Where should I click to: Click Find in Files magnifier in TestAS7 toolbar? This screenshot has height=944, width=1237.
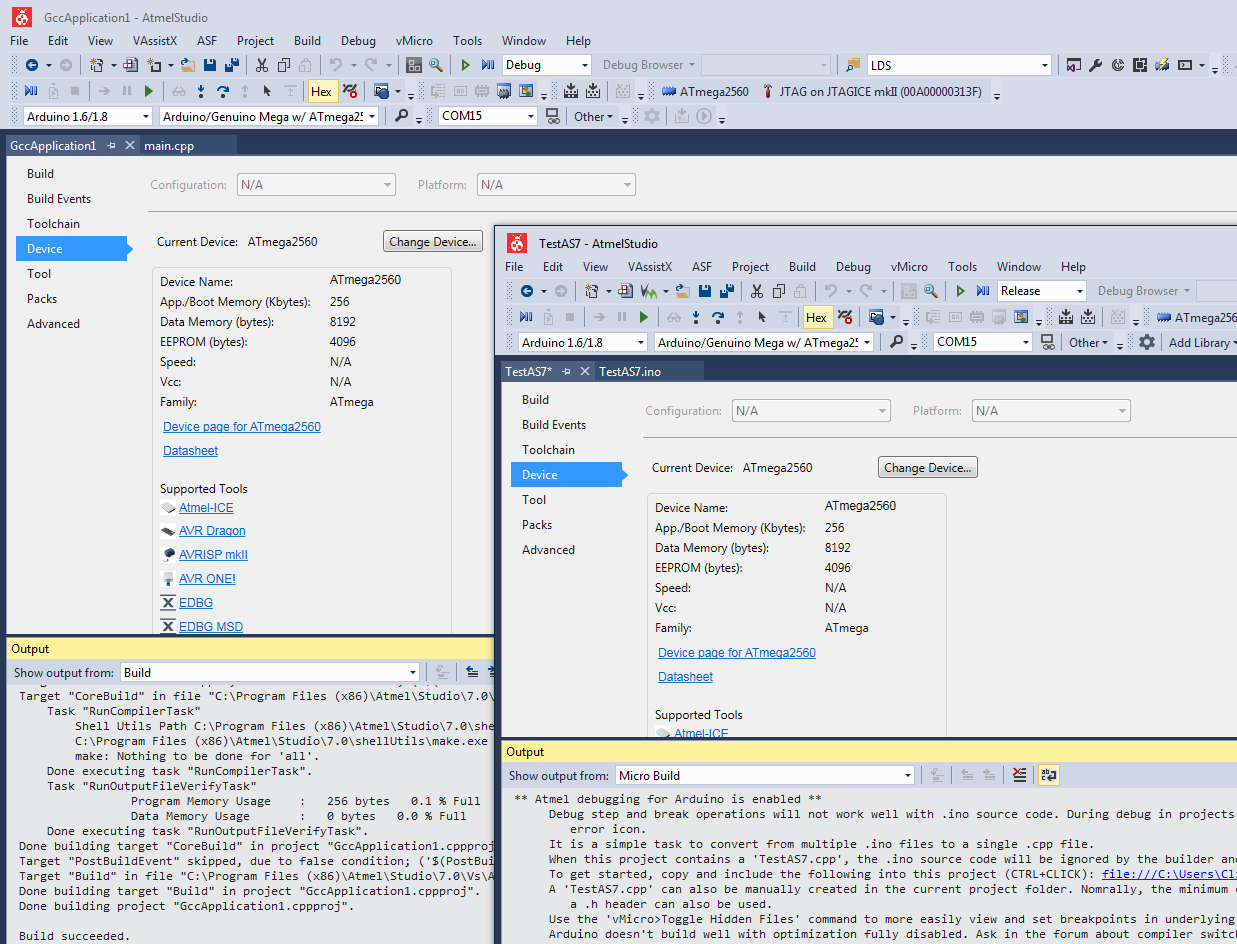click(931, 291)
